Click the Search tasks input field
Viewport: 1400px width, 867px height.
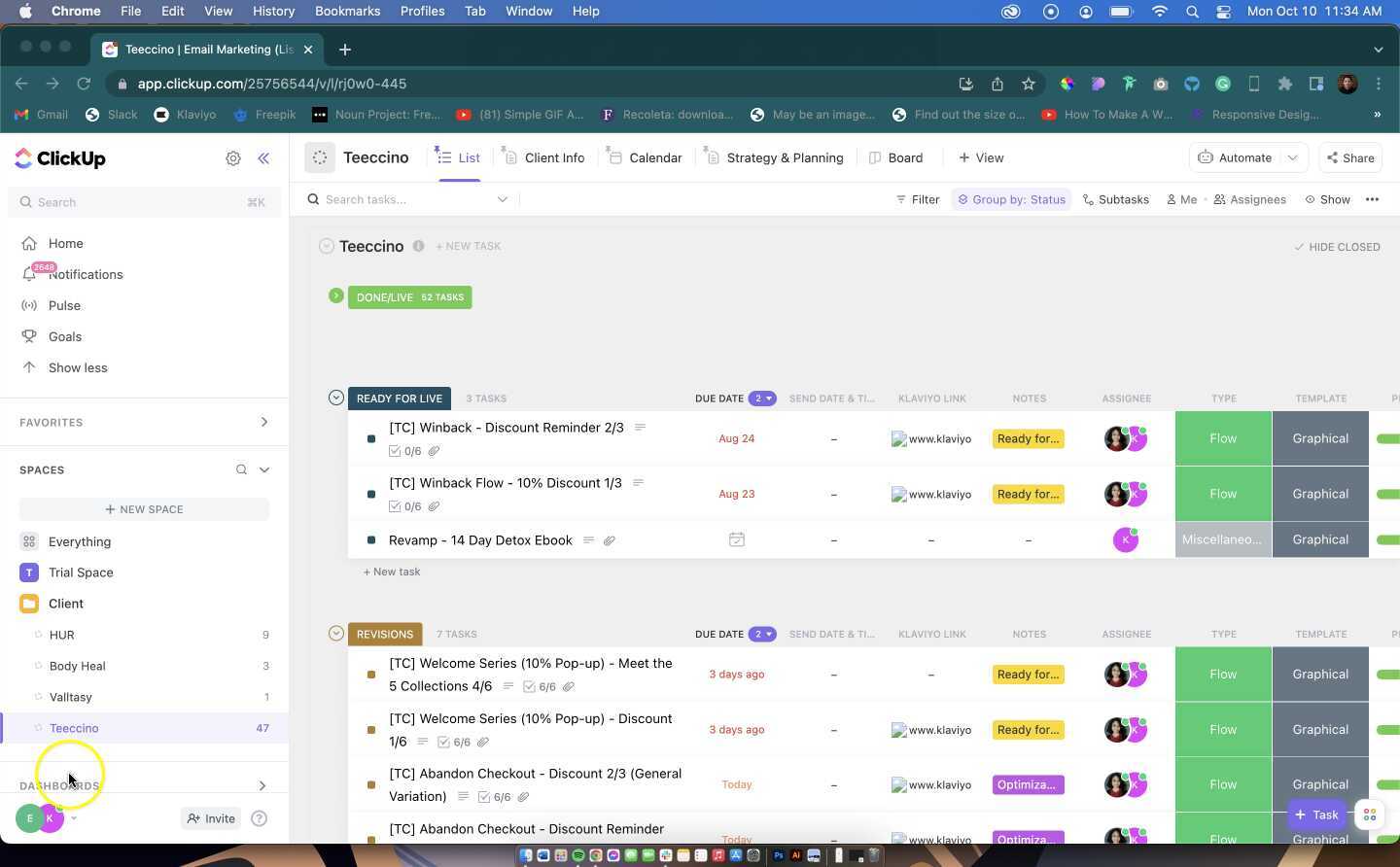[x=408, y=199]
